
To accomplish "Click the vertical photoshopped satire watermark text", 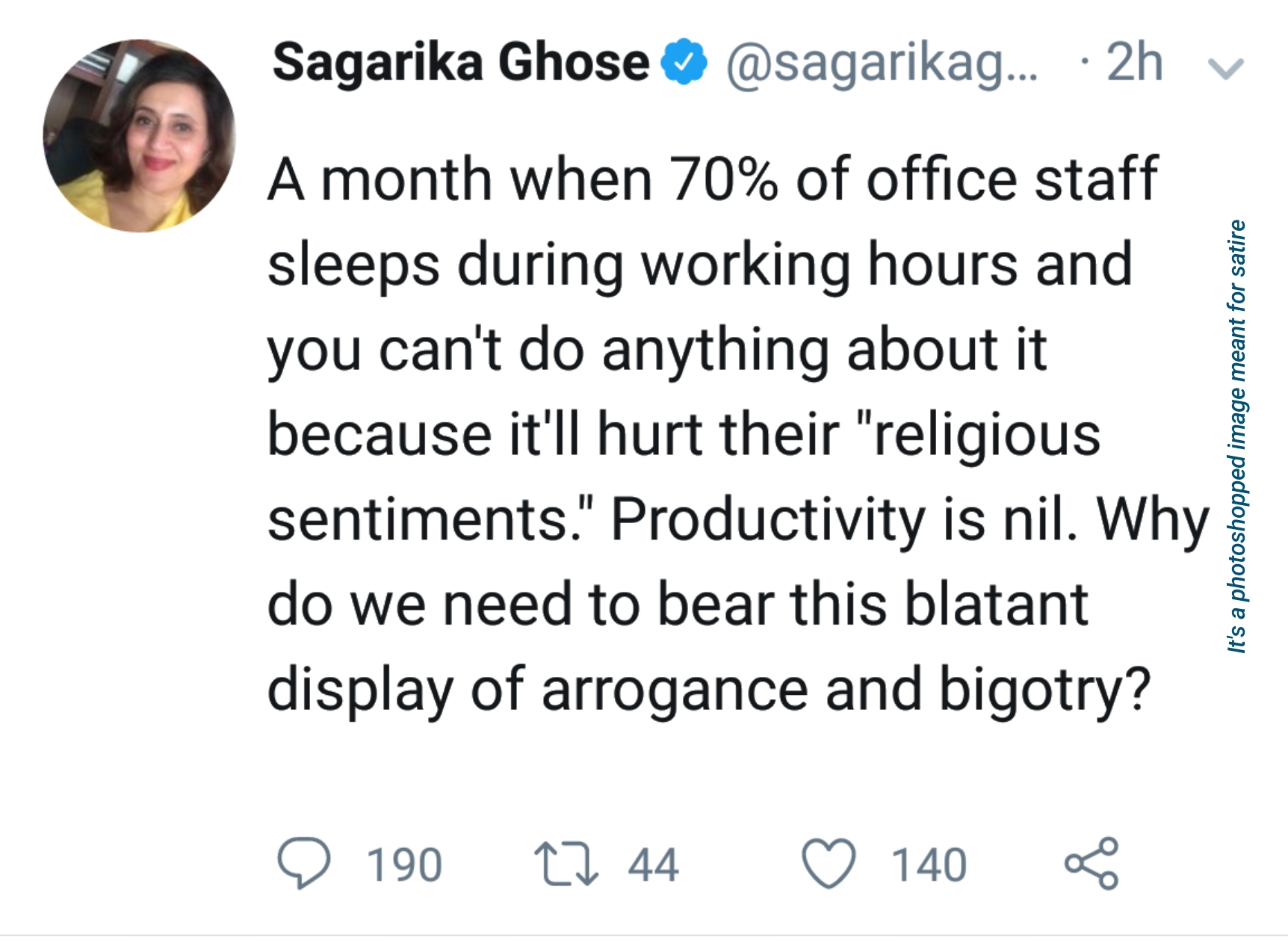I will pos(1236,436).
